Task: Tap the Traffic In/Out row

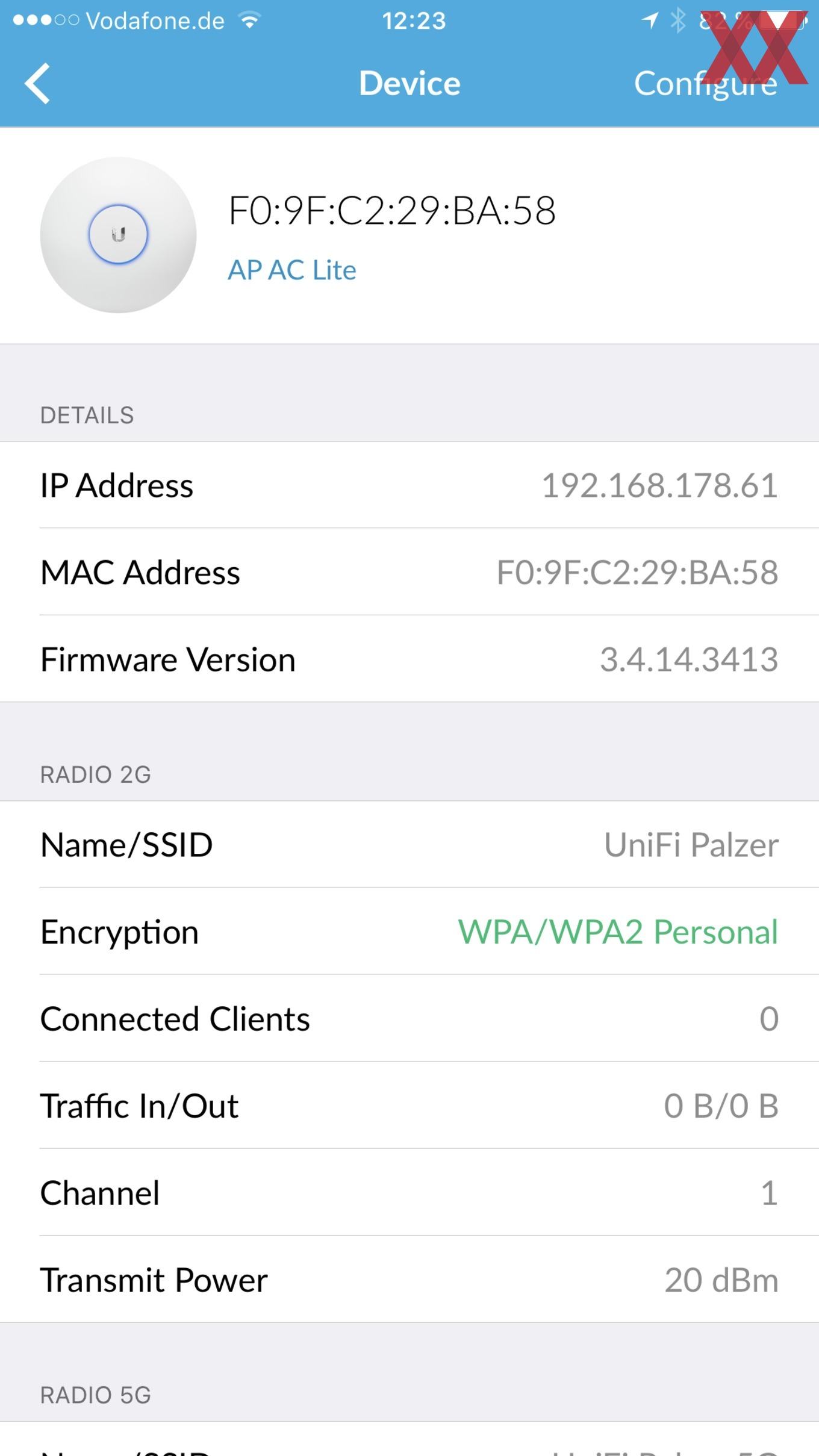Action: point(409,1106)
